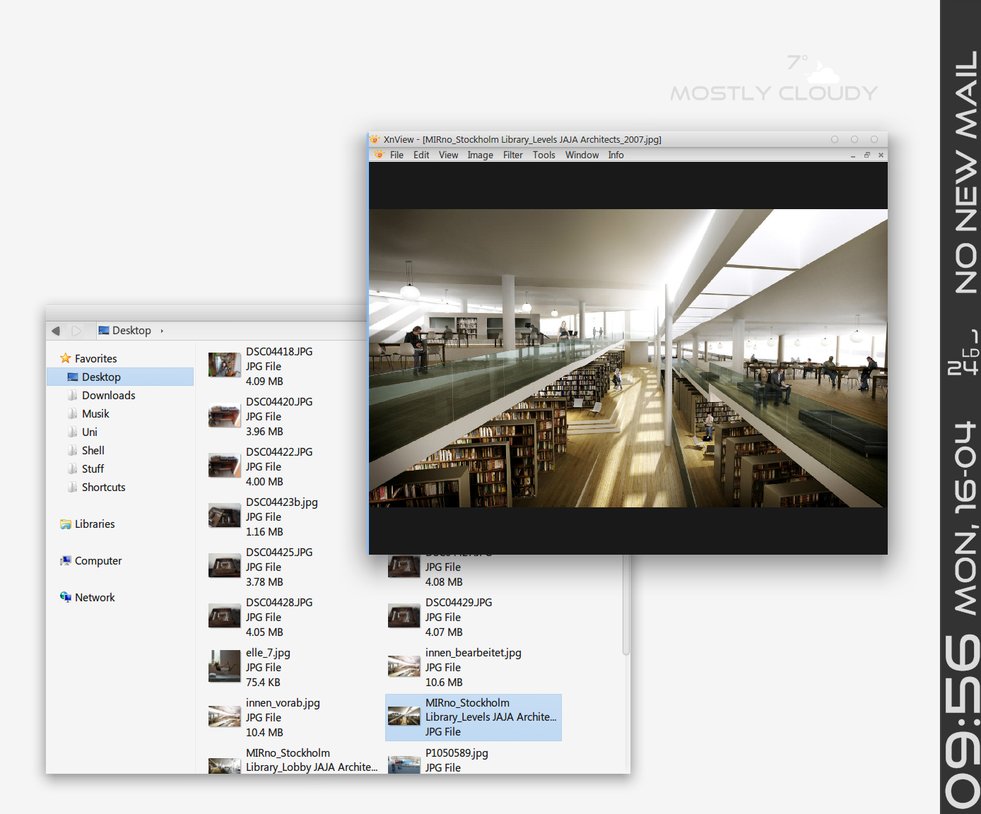Select the Libraries icon in navigation pane
The width and height of the screenshot is (981, 814).
[x=65, y=524]
